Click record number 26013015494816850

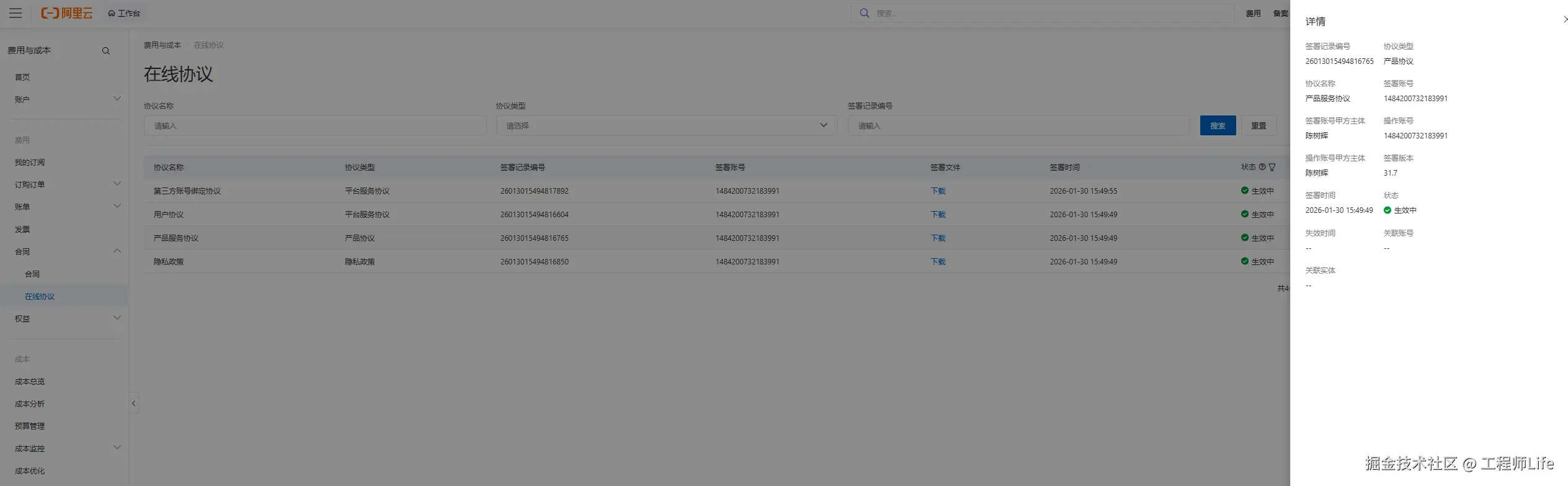535,262
